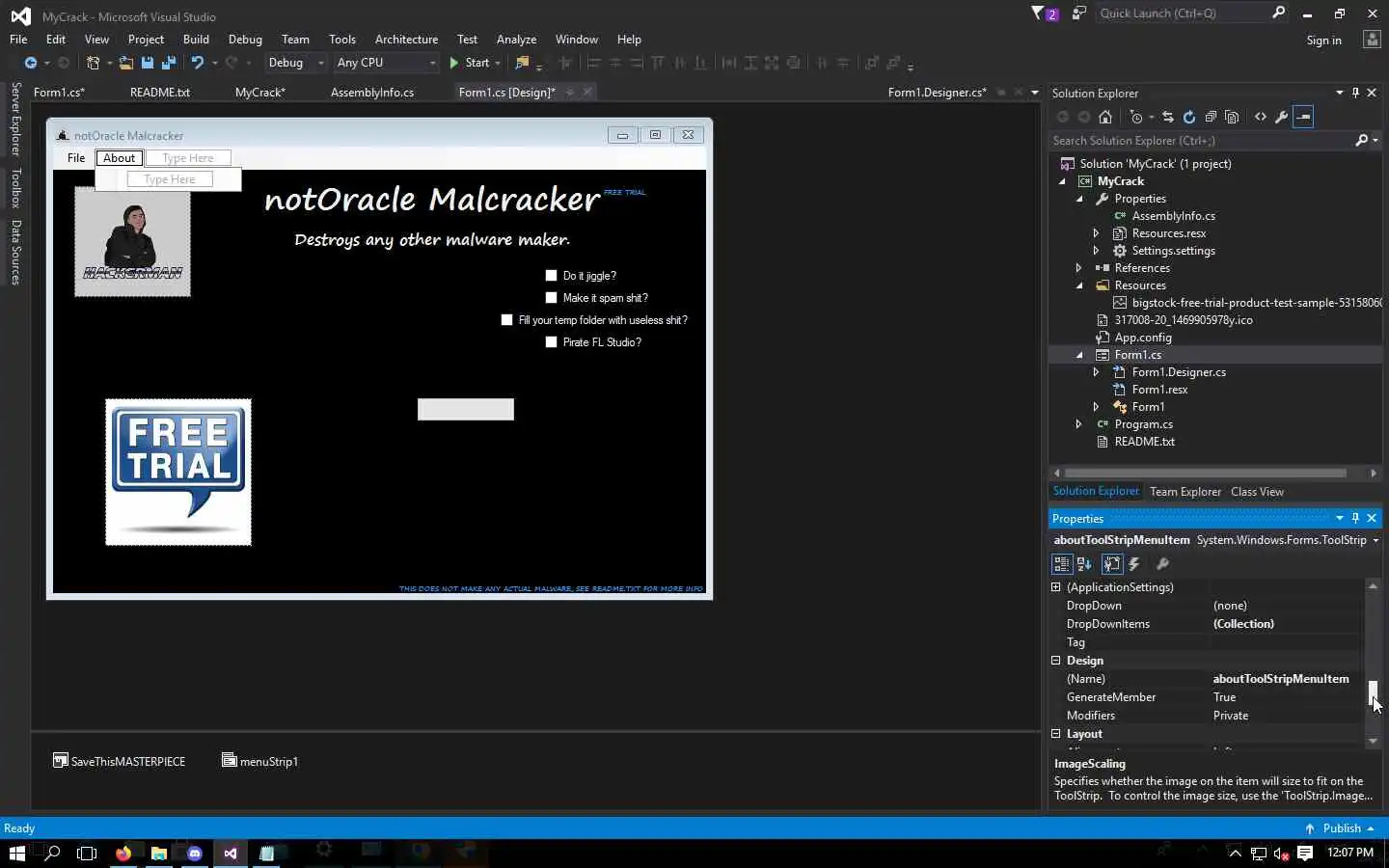Viewport: 1389px width, 868px height.
Task: Collapse the MyCrack project node
Action: tap(1062, 181)
